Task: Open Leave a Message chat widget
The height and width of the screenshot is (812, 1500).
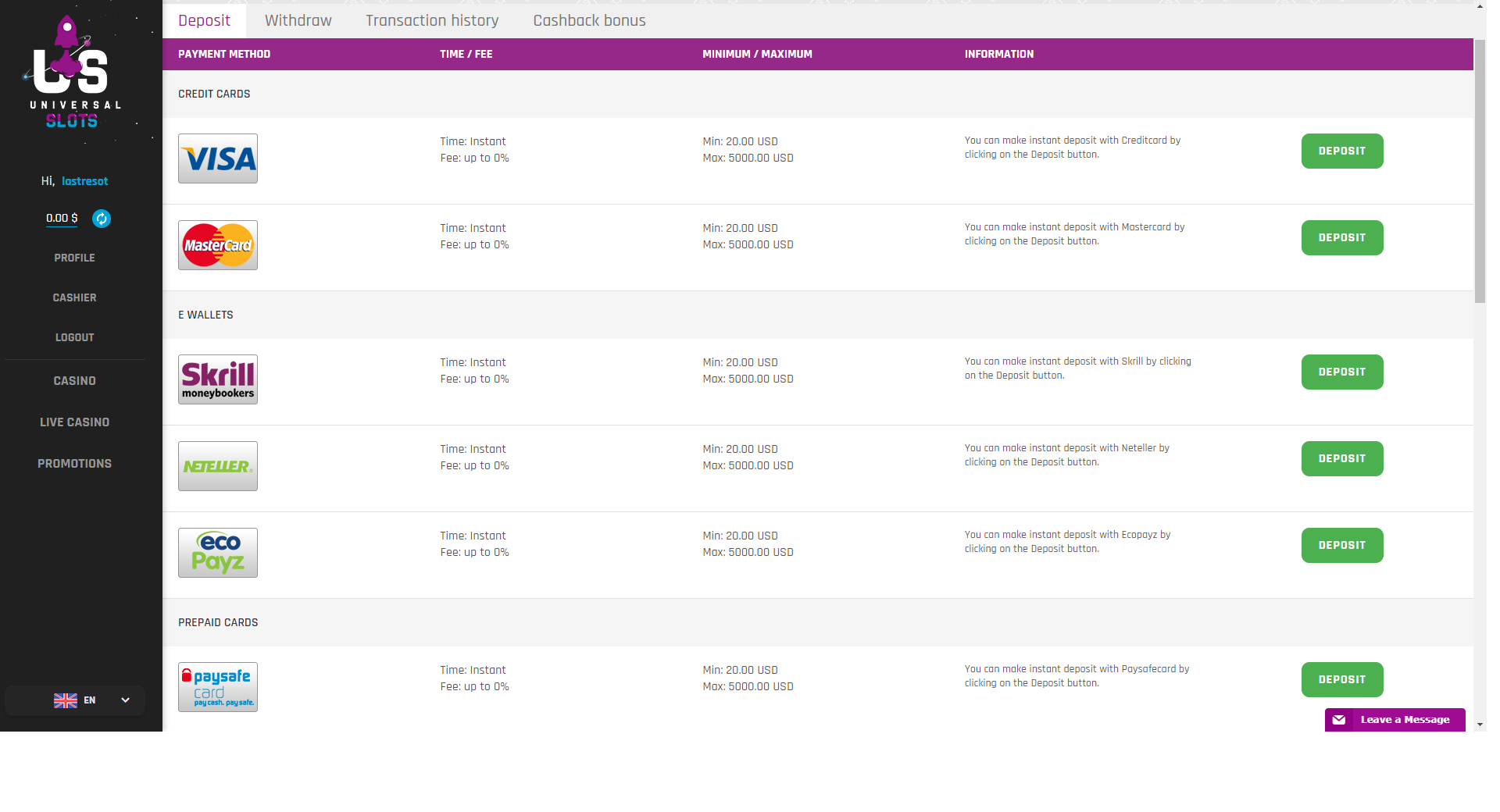Action: click(1395, 720)
